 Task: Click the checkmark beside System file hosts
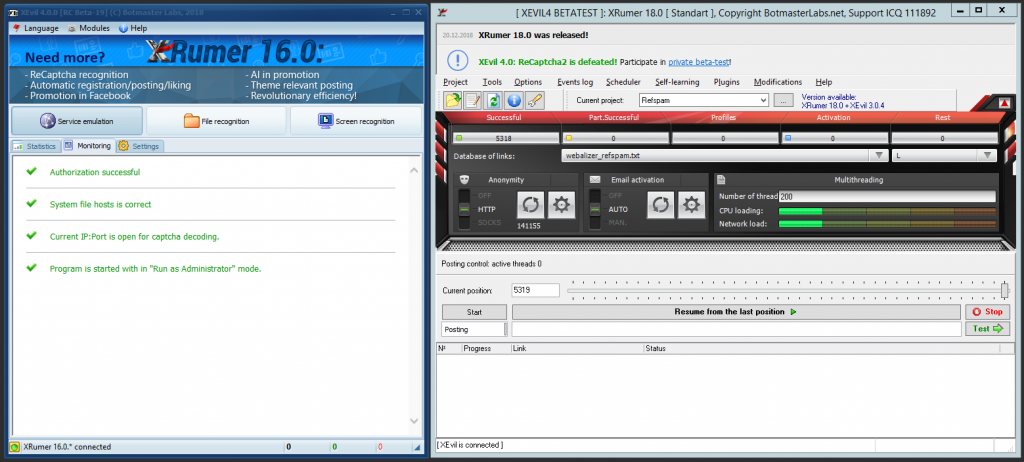click(31, 204)
